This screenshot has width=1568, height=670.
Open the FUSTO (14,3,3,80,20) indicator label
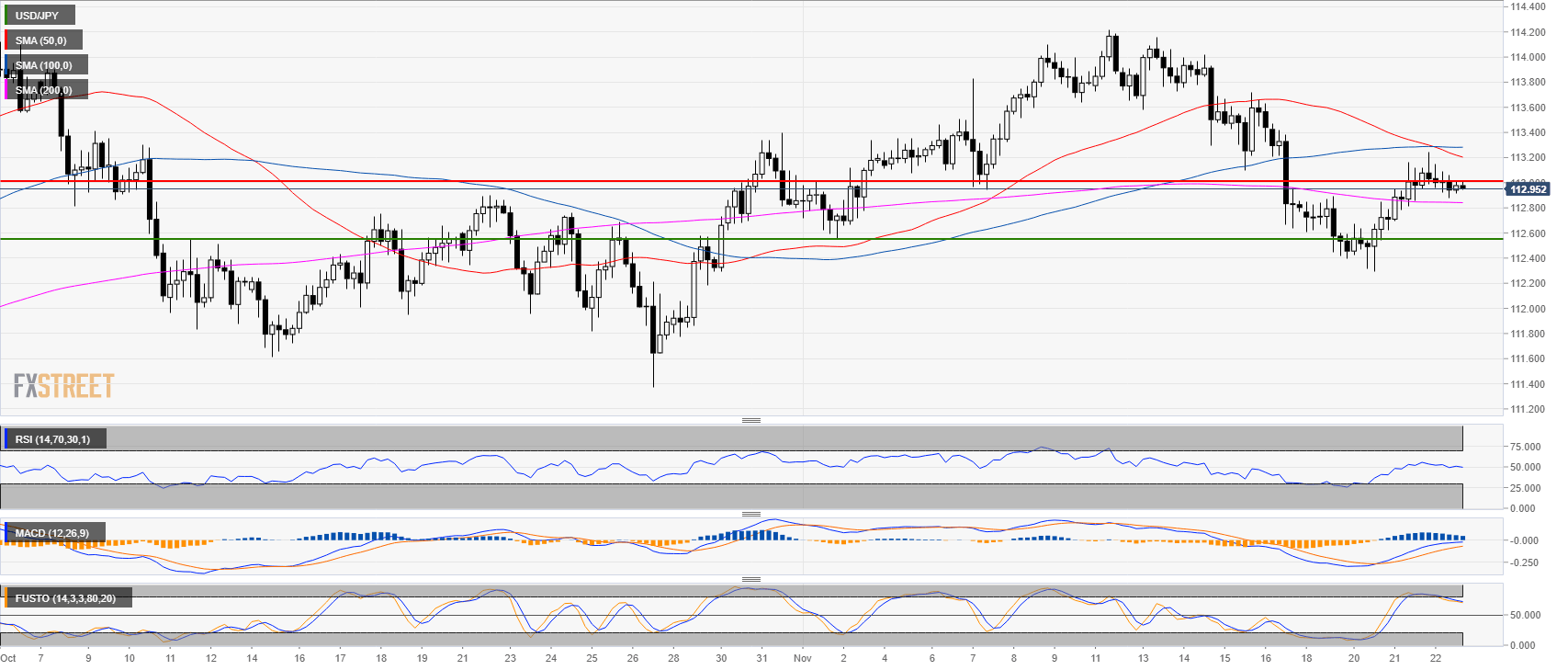pyautogui.click(x=65, y=598)
